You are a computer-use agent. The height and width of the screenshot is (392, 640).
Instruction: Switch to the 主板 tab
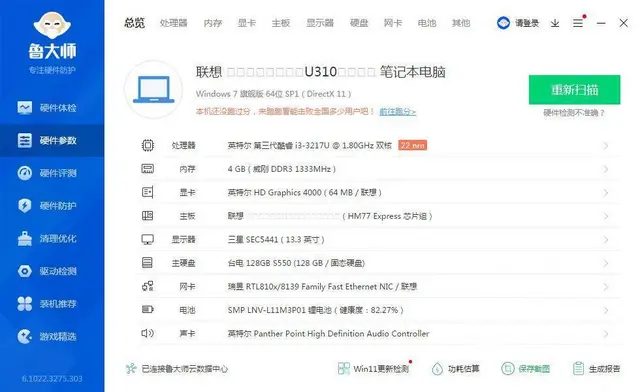[x=281, y=23]
